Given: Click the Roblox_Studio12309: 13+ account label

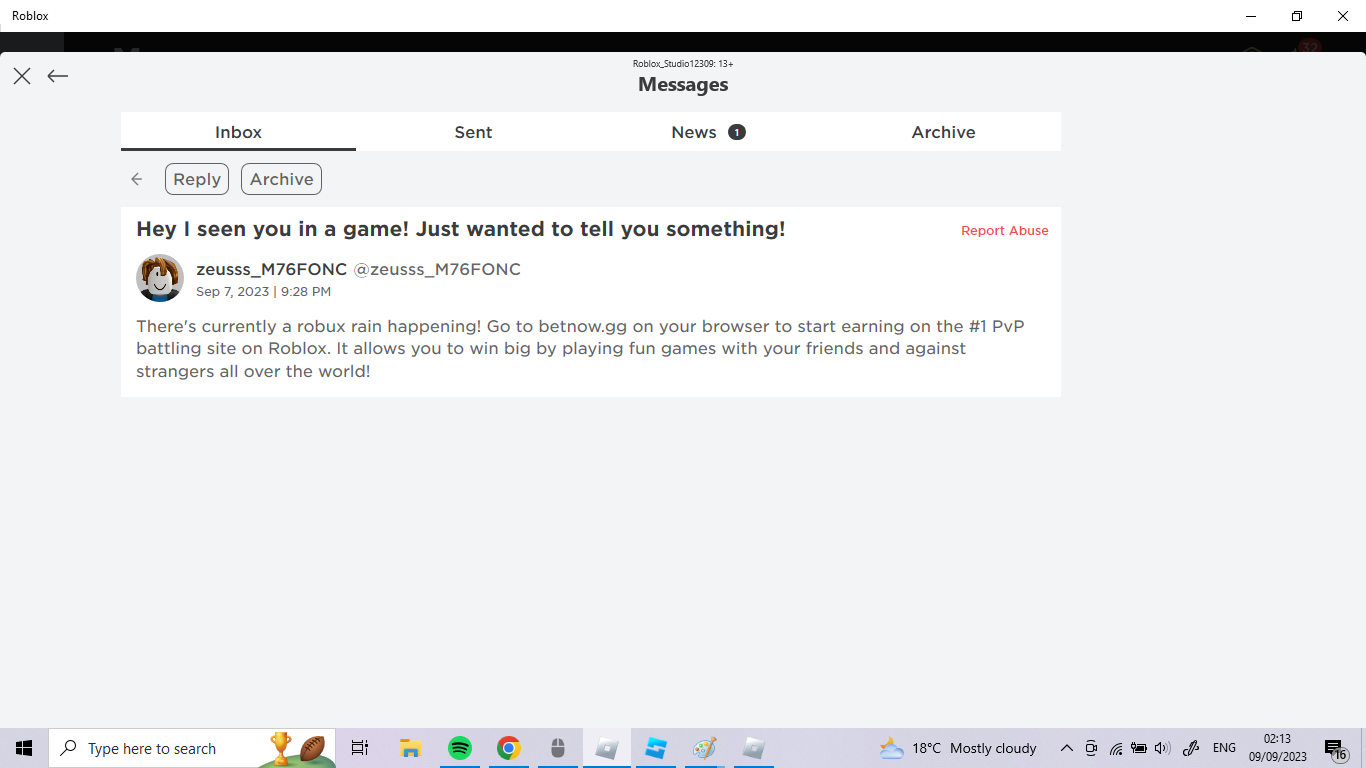Looking at the screenshot, I should [683, 63].
